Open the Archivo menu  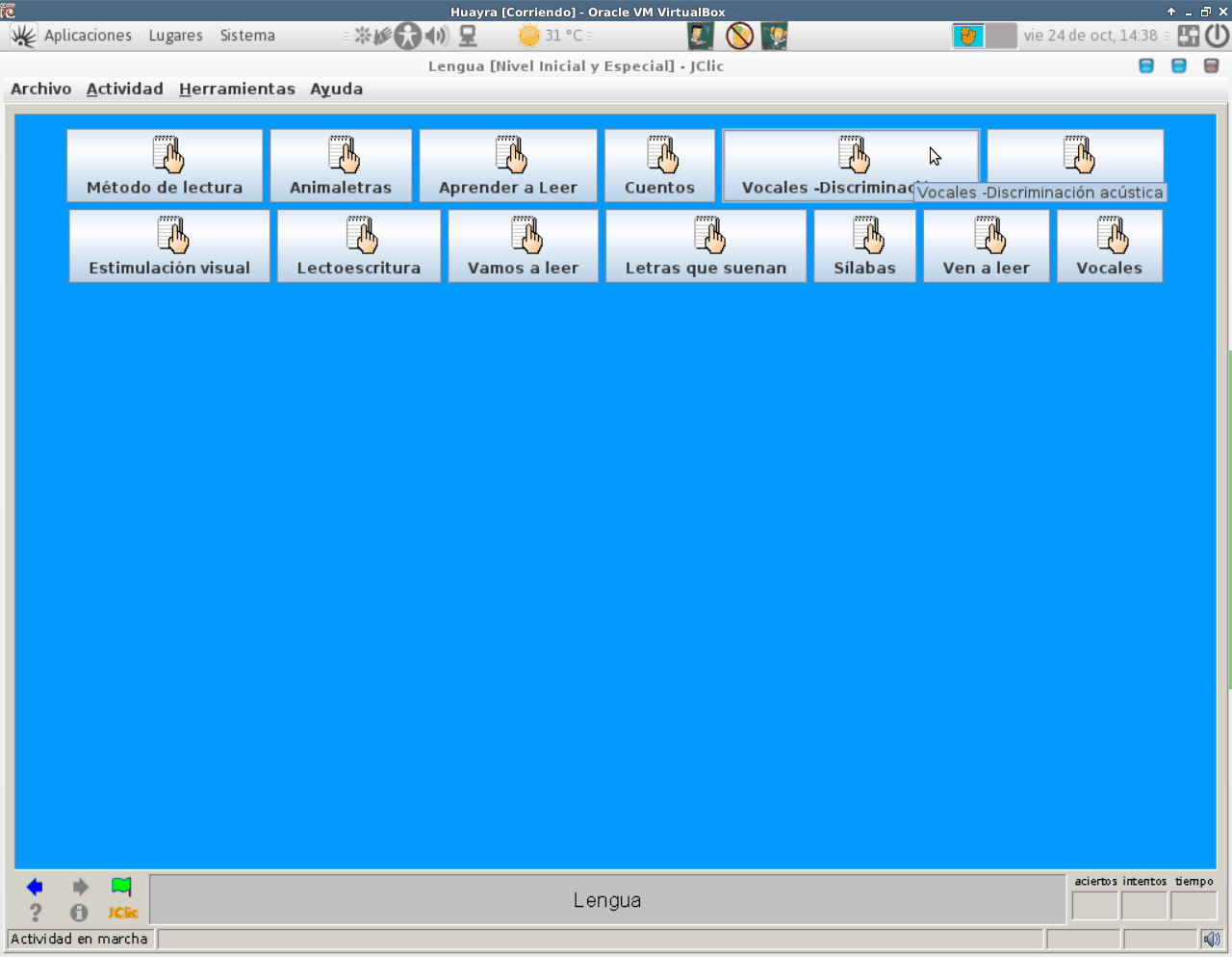(40, 89)
